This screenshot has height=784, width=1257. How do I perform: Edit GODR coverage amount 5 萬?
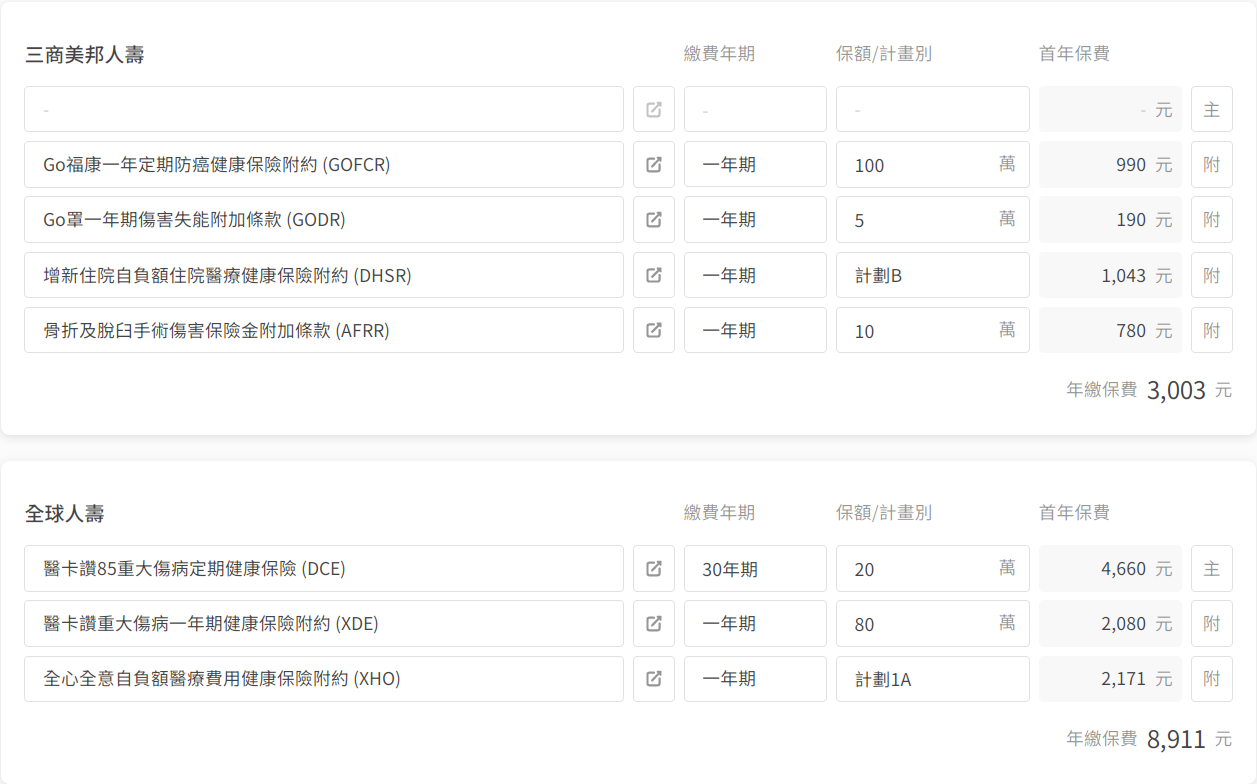point(933,219)
